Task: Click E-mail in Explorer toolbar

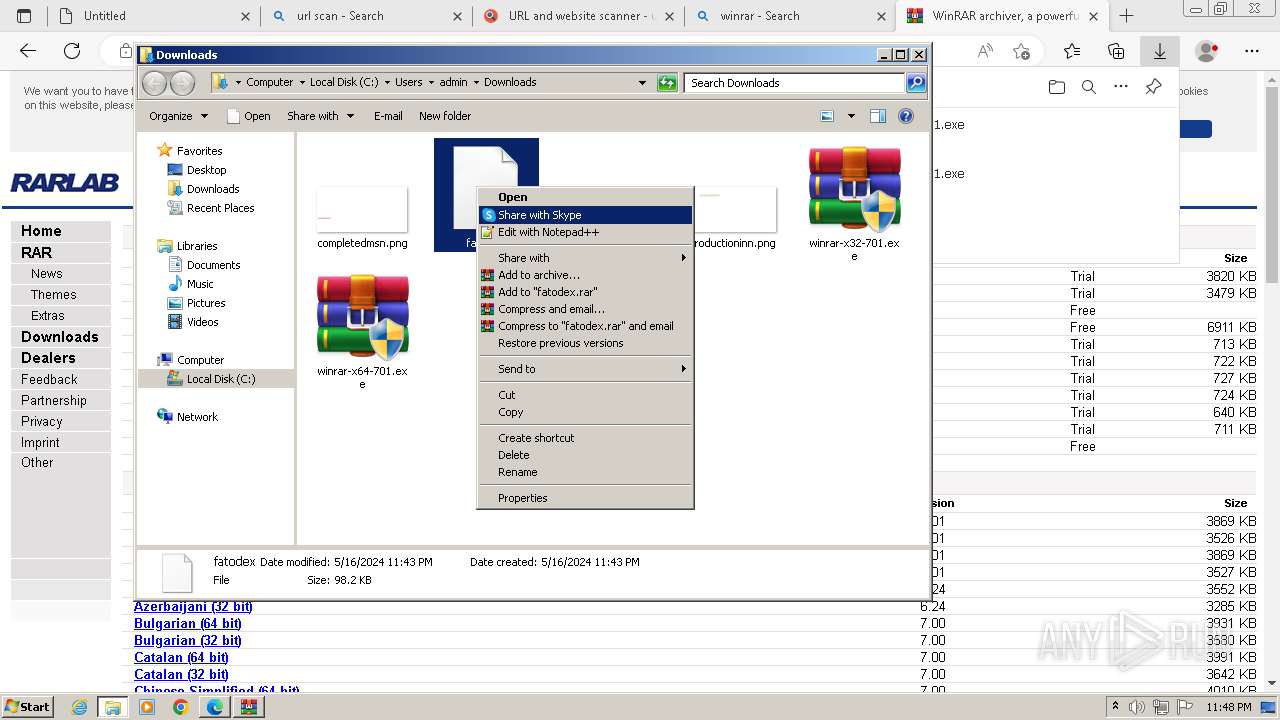Action: click(x=388, y=116)
